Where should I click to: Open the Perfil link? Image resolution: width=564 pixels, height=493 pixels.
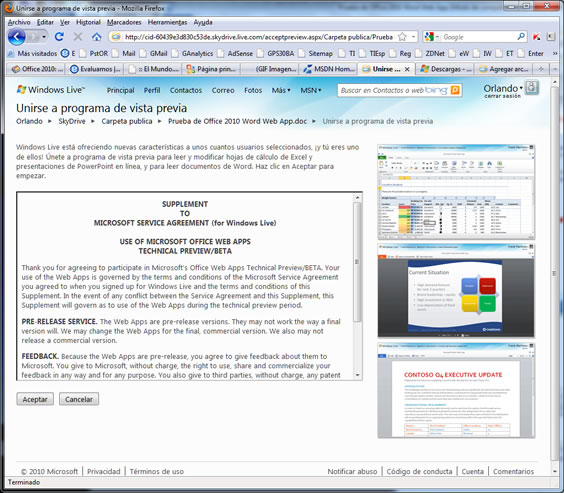click(152, 90)
